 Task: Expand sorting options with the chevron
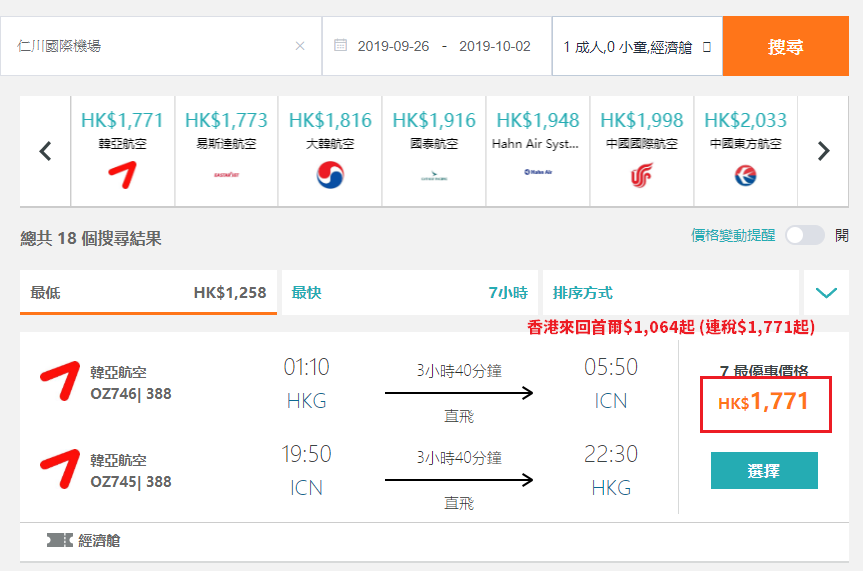[826, 292]
